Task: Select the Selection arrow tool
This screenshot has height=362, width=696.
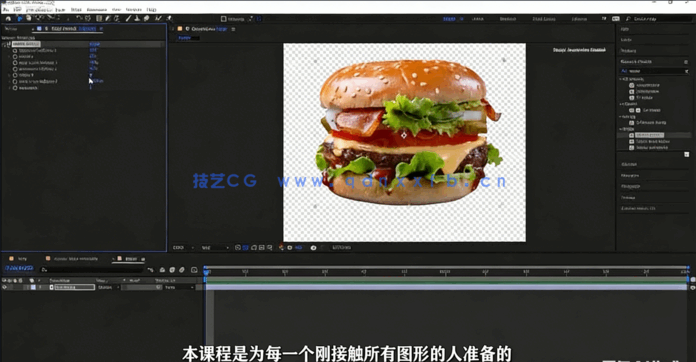Action: 20,19
